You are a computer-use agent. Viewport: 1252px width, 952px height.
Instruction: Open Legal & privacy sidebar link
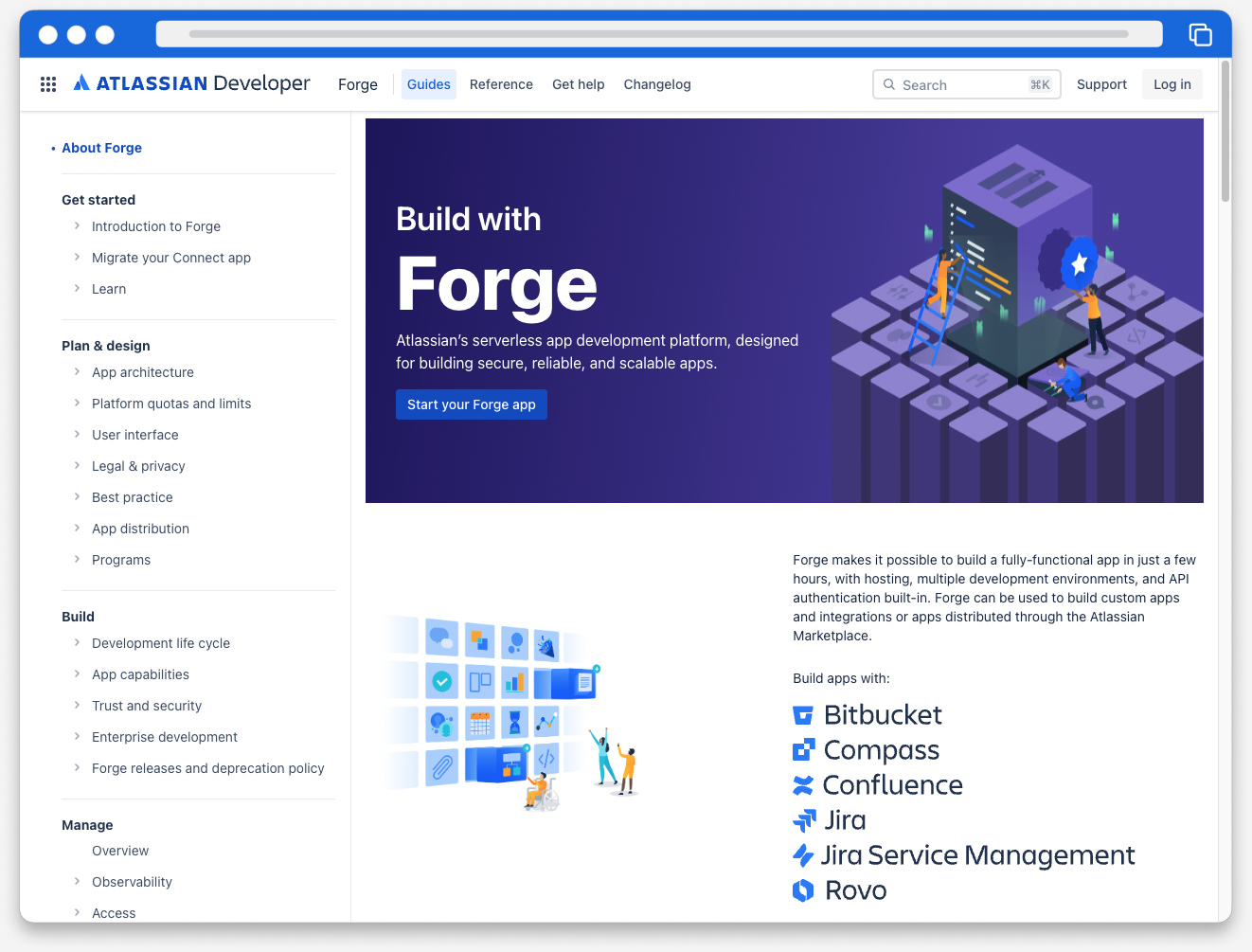point(138,466)
